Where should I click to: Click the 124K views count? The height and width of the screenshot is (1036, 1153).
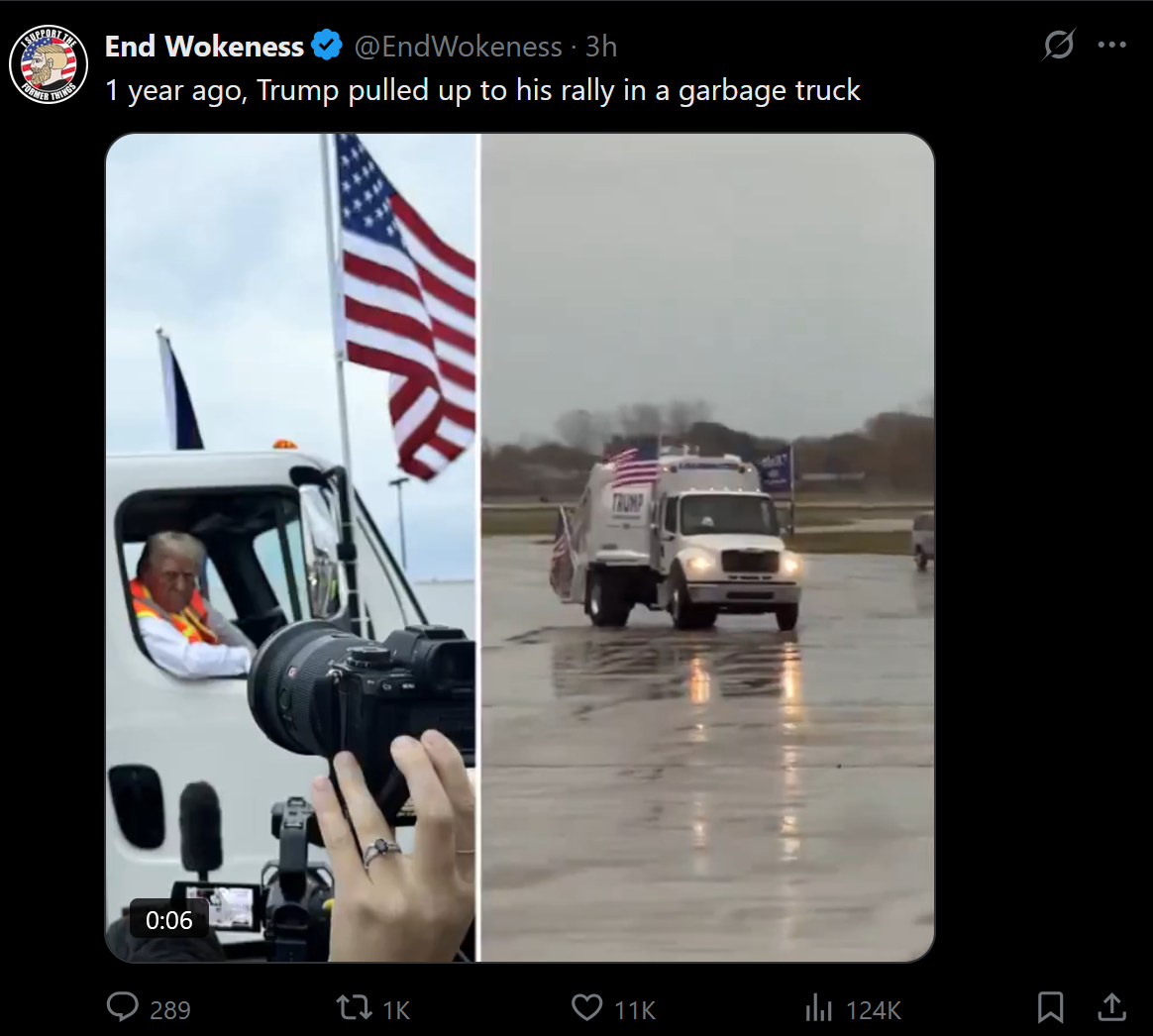pos(874,1010)
